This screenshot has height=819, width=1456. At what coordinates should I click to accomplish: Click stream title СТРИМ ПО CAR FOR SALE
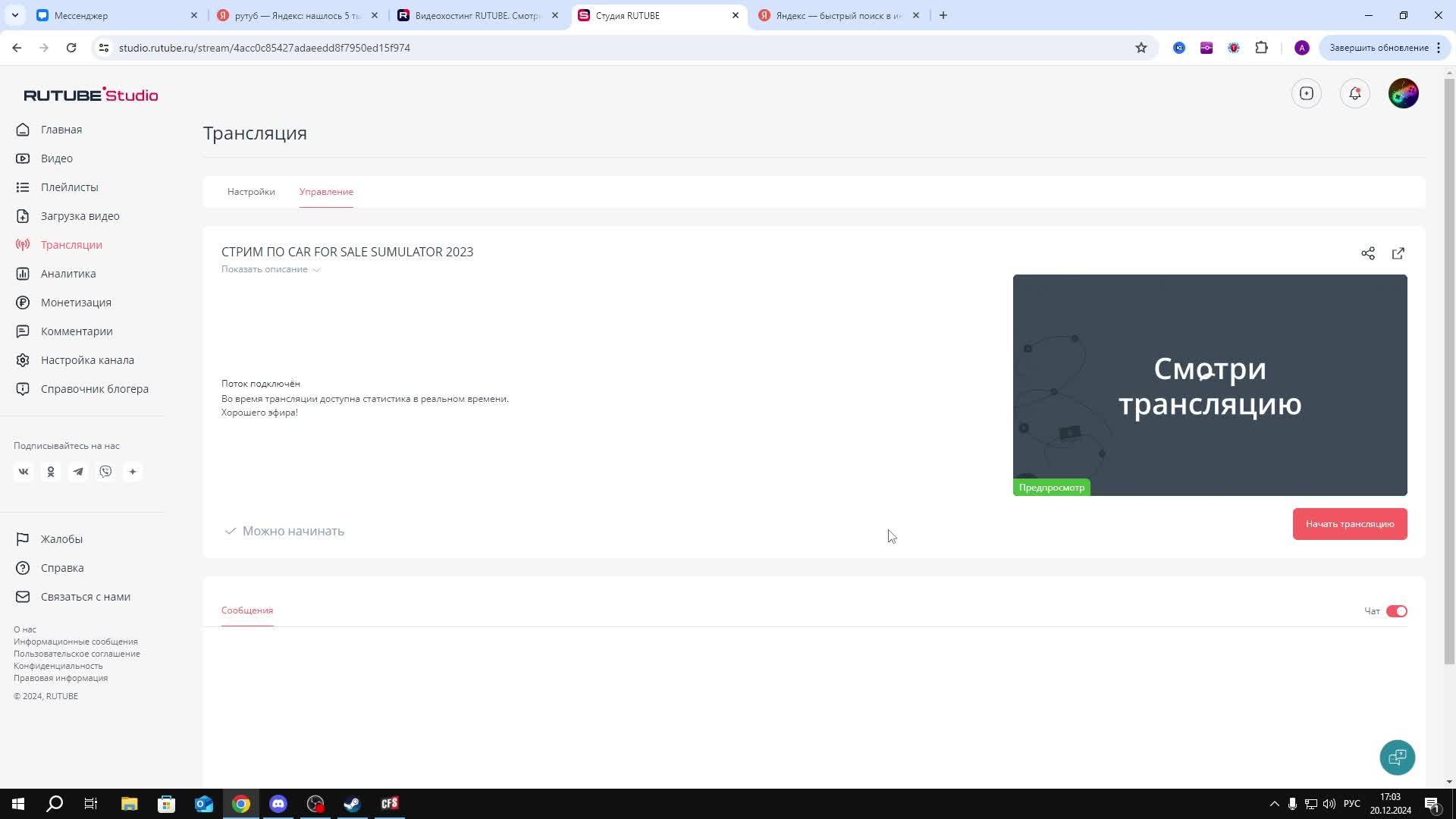tap(347, 252)
